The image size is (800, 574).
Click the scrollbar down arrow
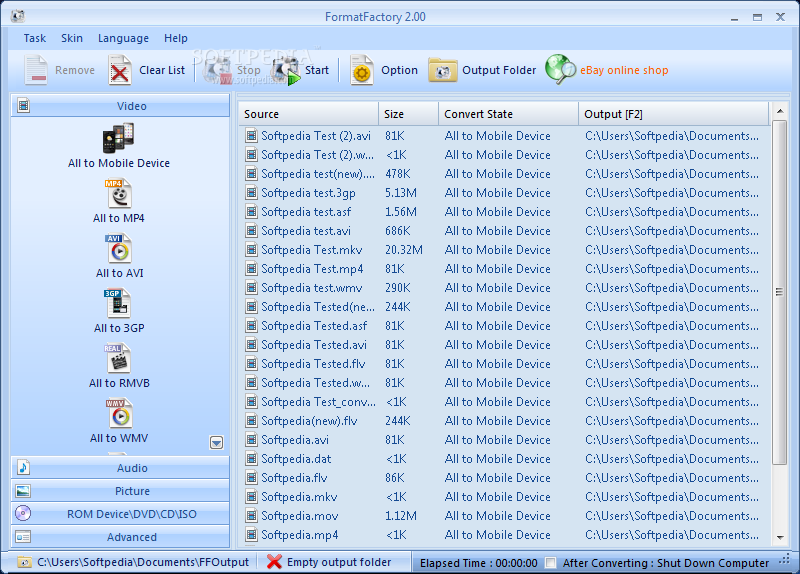pos(780,537)
